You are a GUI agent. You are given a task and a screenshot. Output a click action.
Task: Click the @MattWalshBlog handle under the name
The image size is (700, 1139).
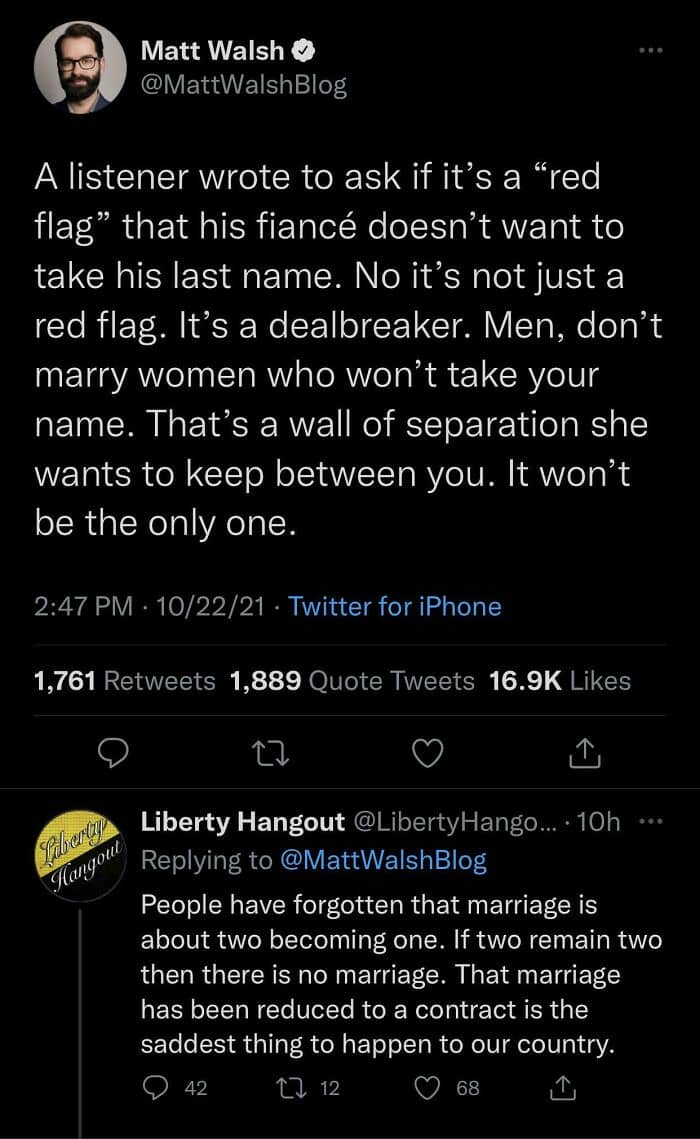[244, 86]
